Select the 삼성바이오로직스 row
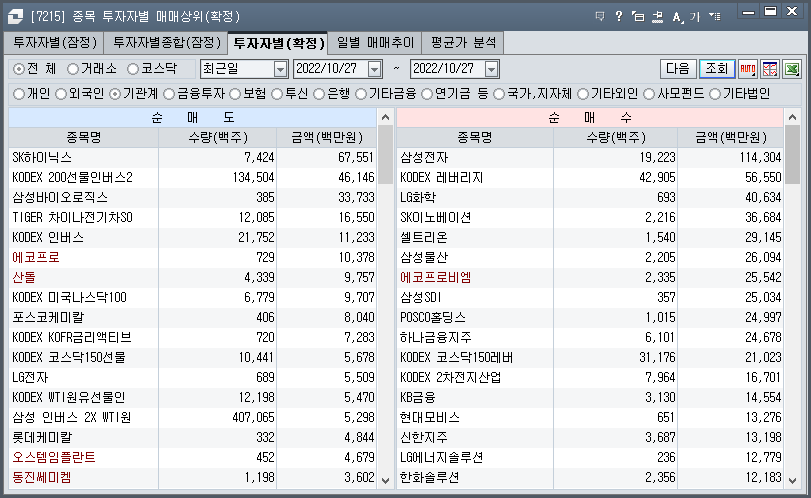The height and width of the screenshot is (498, 811). (192, 197)
